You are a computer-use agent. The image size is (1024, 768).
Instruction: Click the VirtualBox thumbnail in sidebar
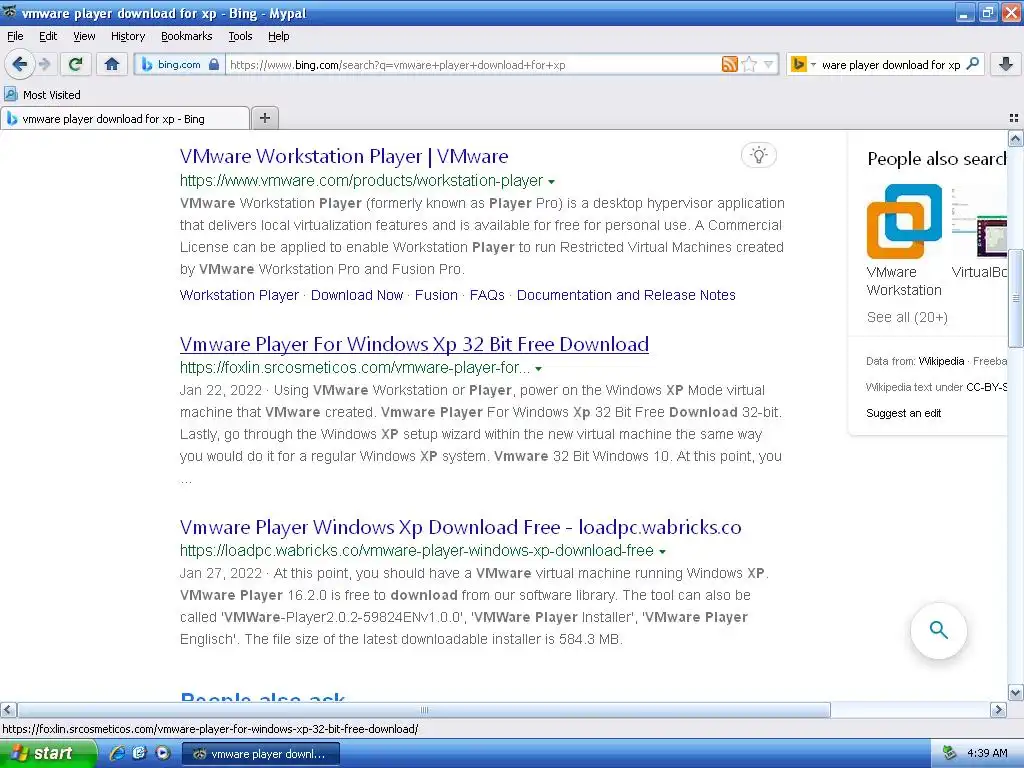coord(979,222)
